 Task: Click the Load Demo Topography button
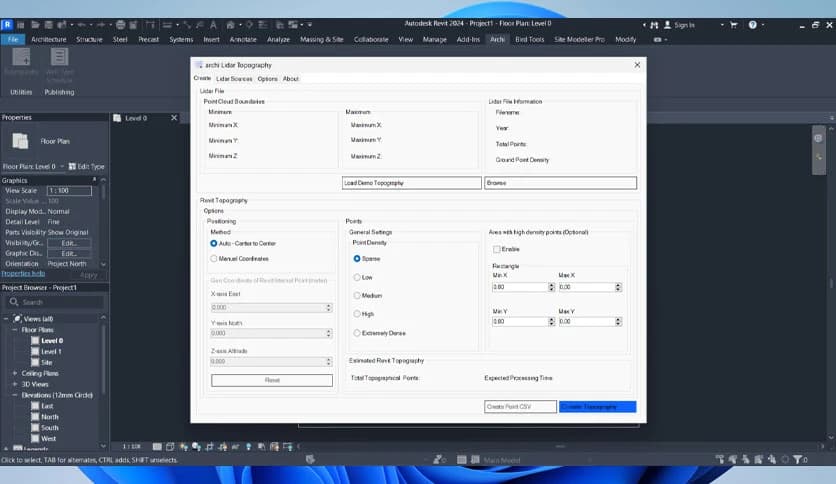[x=411, y=183]
